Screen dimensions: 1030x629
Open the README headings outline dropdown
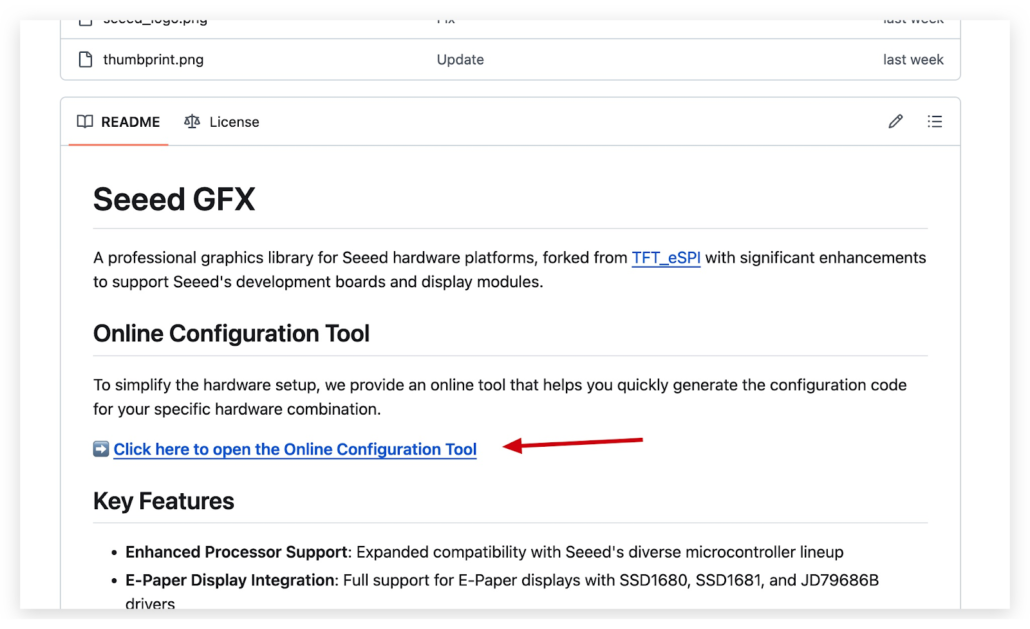click(935, 121)
